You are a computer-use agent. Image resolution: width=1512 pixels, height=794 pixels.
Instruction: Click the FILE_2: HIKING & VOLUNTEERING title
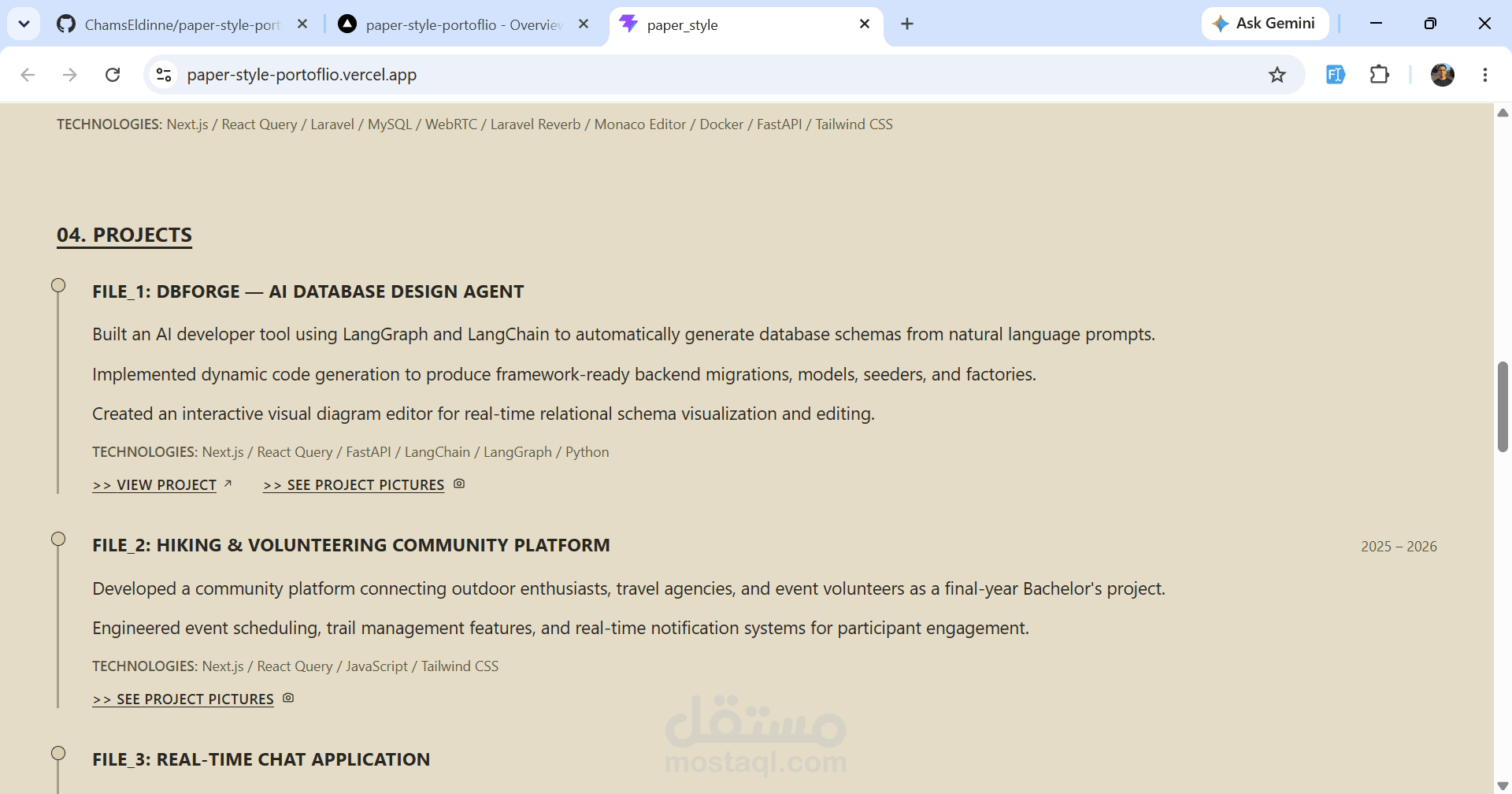351,545
